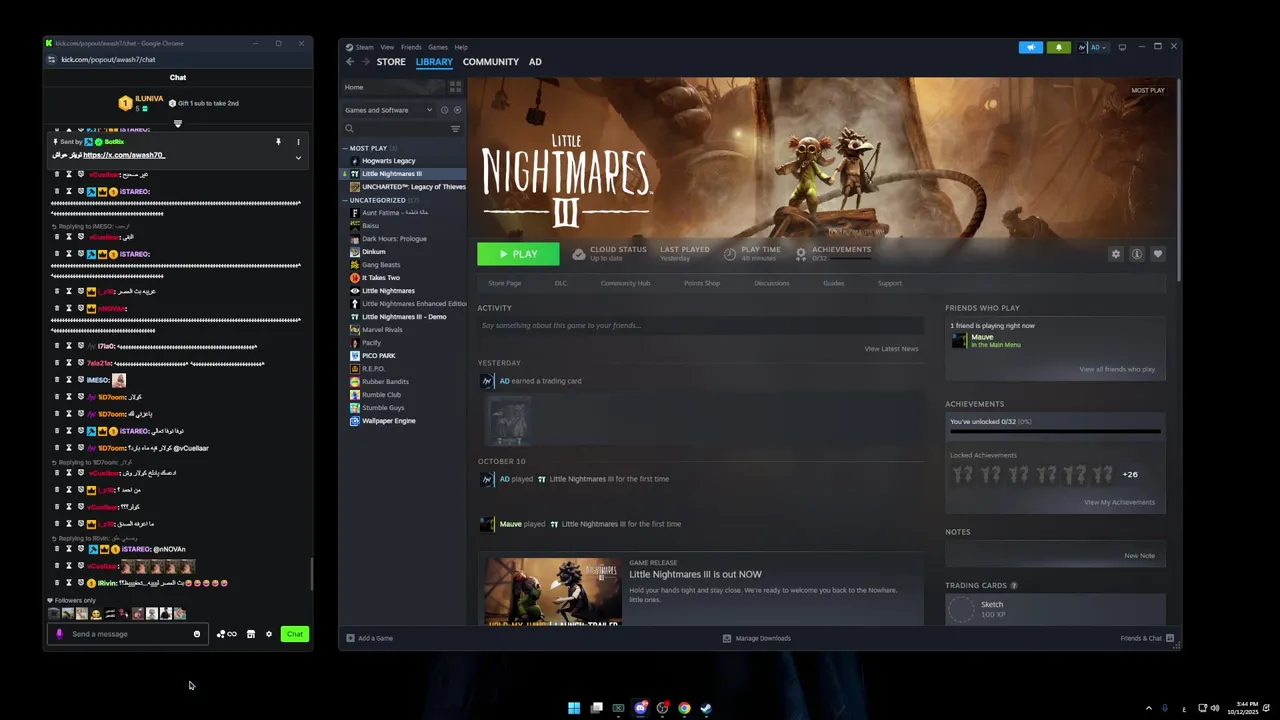Click the game info icon

[1137, 254]
